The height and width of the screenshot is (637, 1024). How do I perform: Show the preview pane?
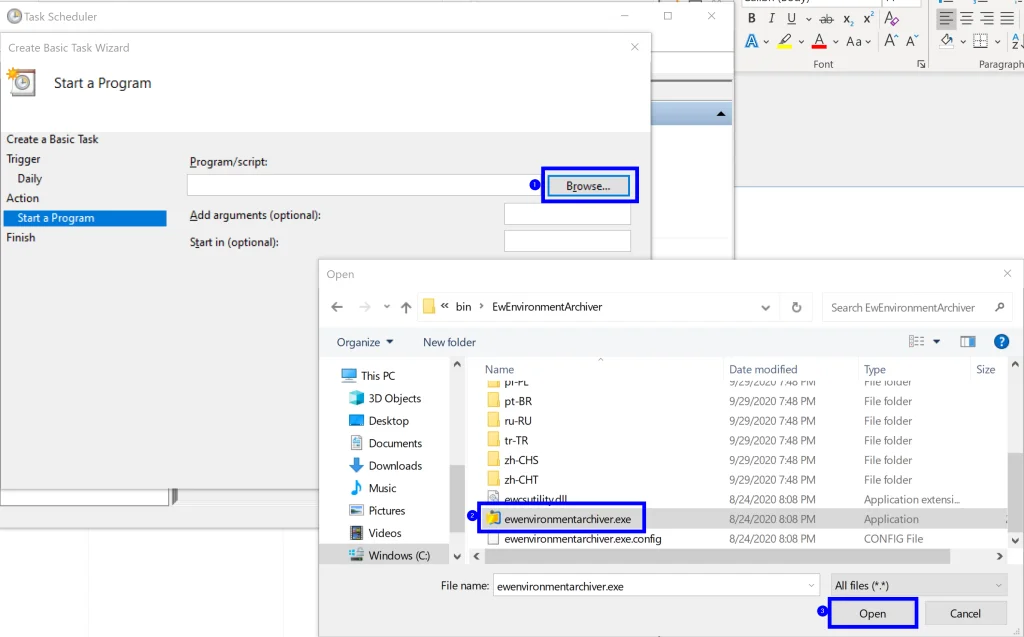click(967, 342)
